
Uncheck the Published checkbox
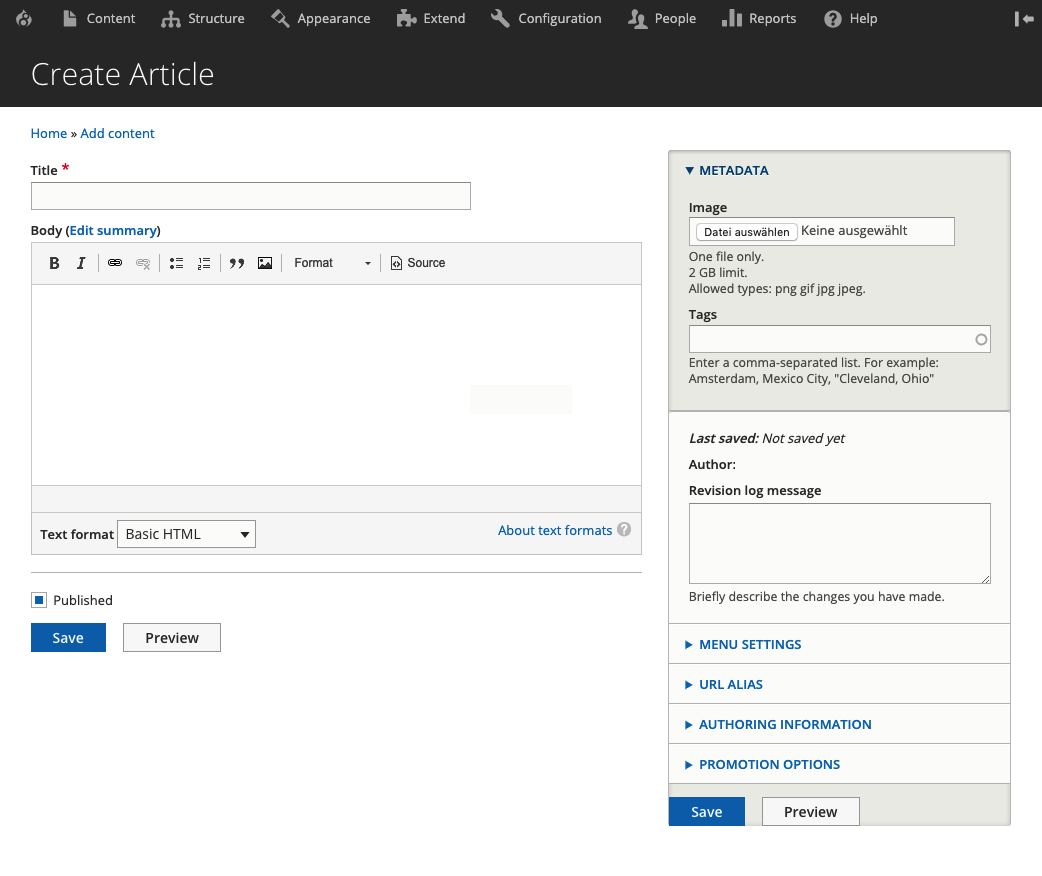pos(38,599)
